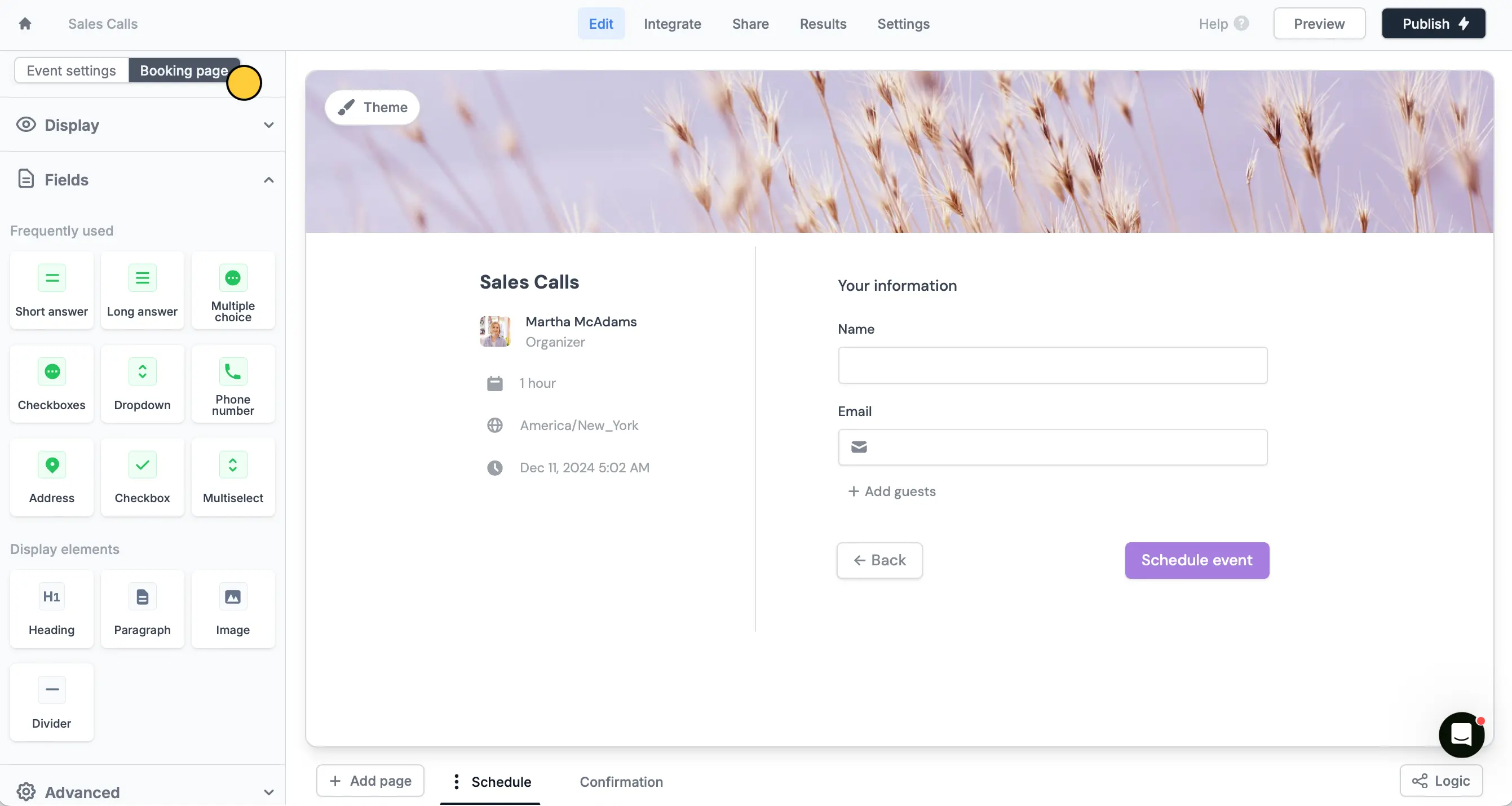Viewport: 1512px width, 806px height.
Task: Click the home icon in the top bar
Action: pos(25,24)
